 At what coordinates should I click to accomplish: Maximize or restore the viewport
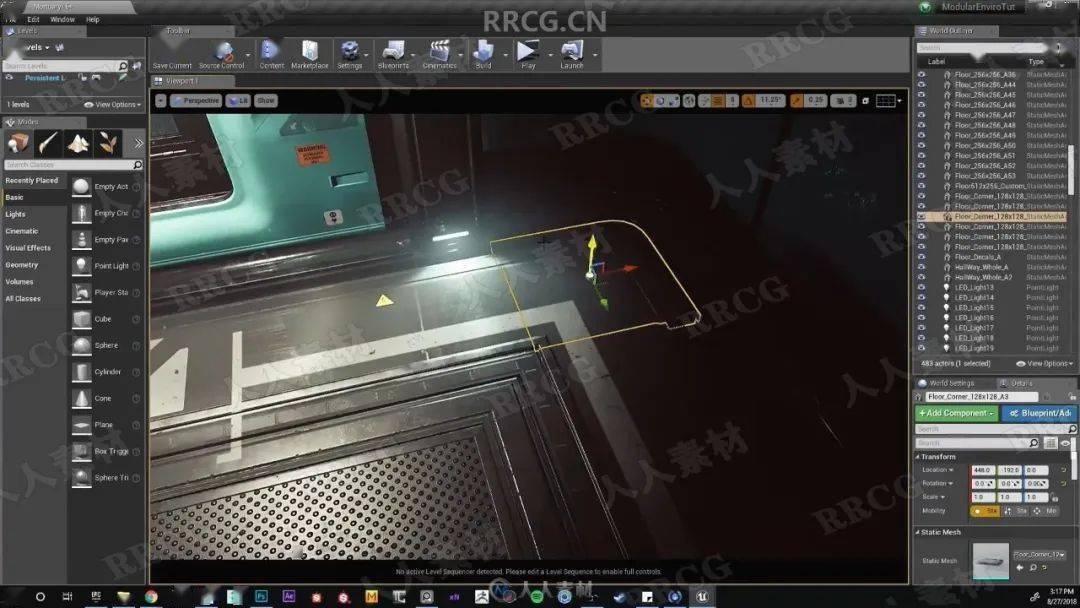(x=866, y=101)
